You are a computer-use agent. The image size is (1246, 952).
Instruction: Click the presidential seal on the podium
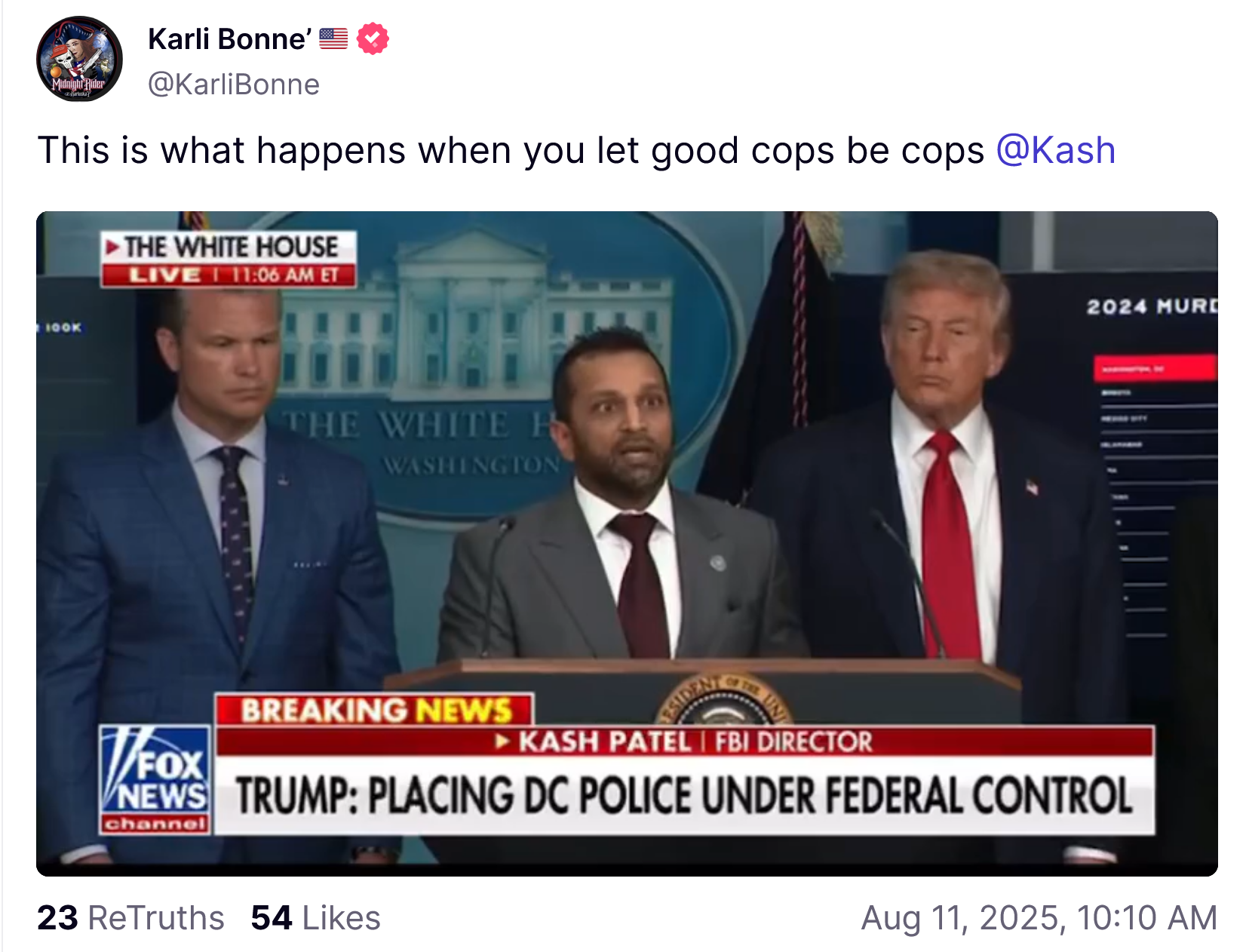(722, 703)
